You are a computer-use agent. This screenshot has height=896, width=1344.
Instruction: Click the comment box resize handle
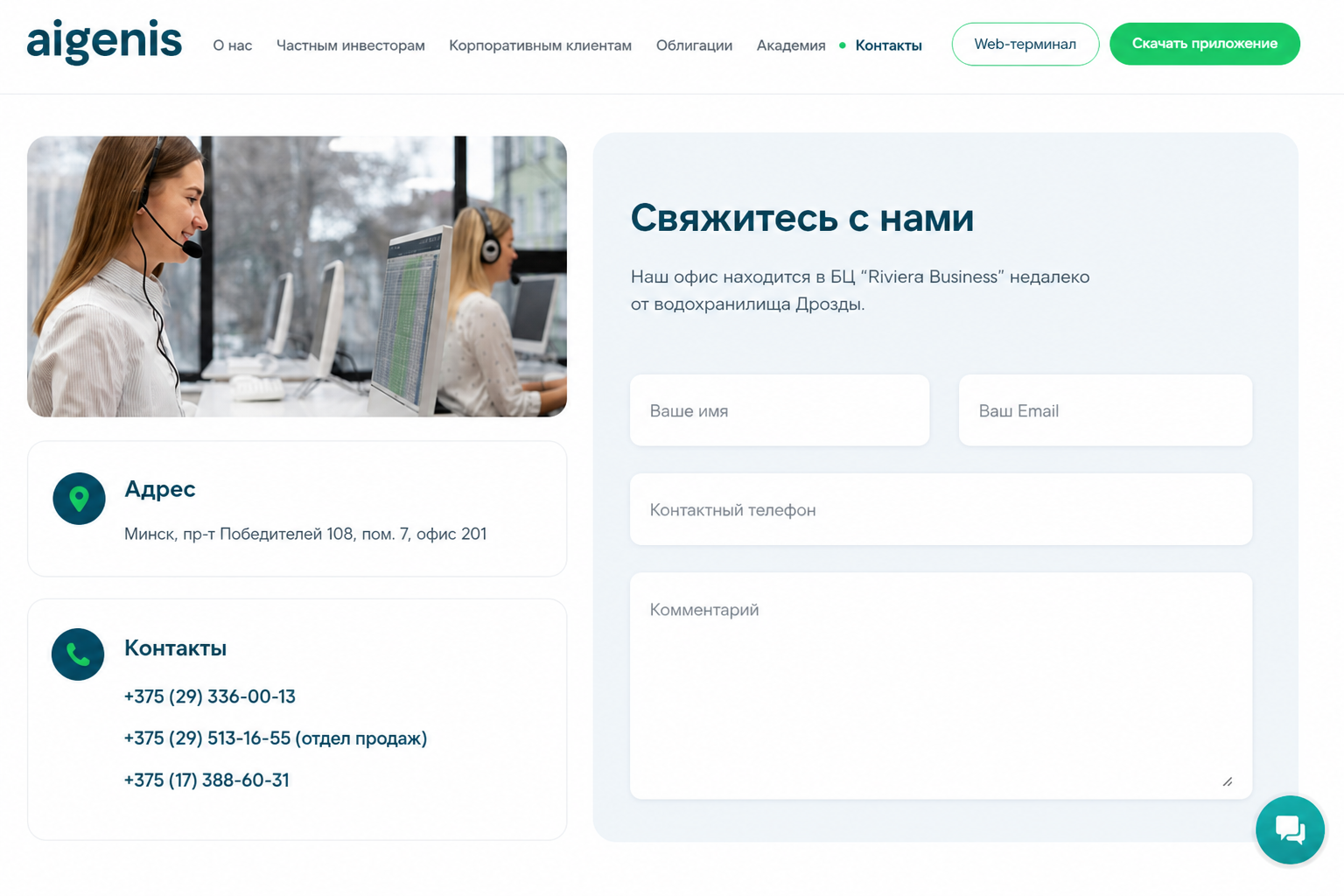(1228, 781)
